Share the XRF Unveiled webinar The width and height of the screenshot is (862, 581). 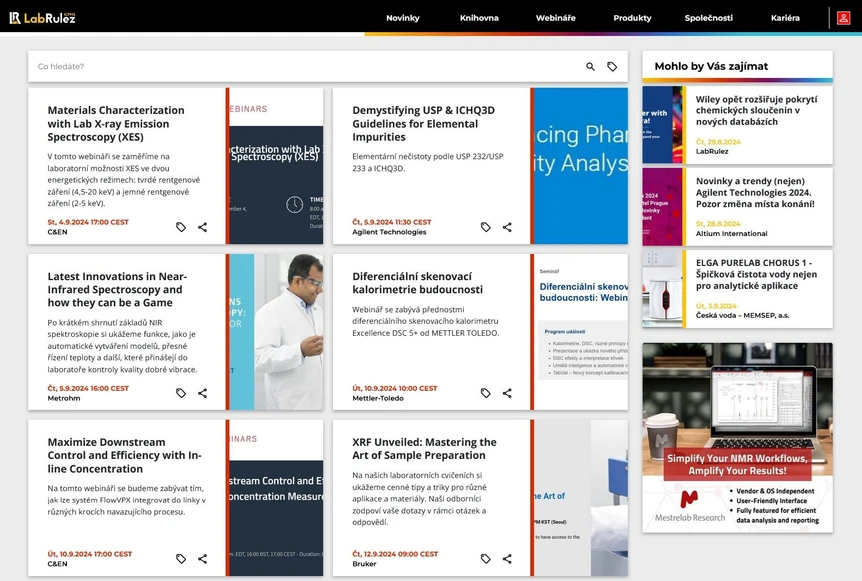pyautogui.click(x=507, y=559)
